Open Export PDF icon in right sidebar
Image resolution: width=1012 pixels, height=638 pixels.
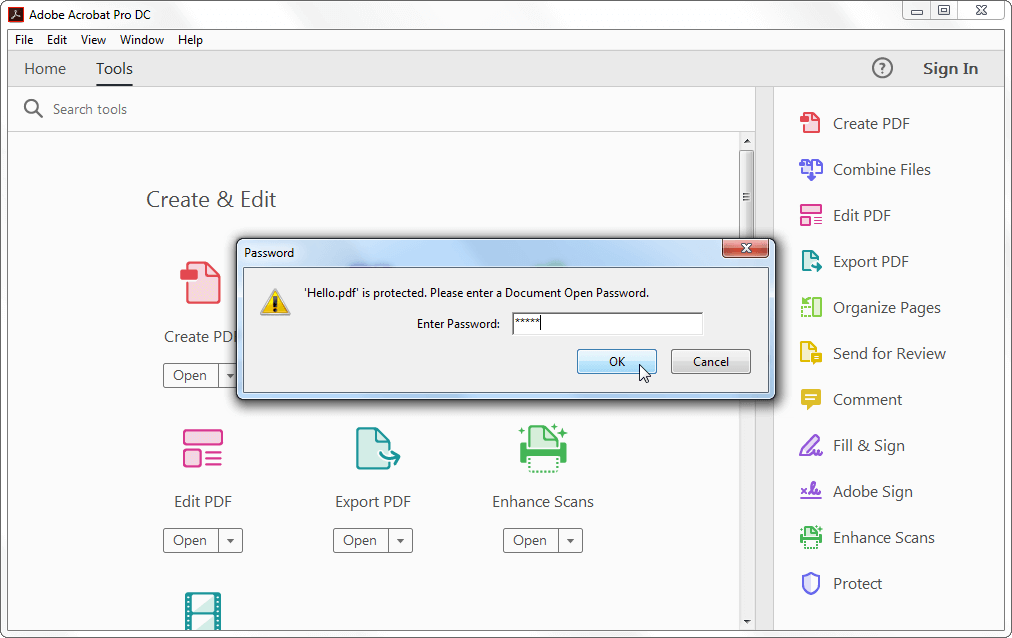[811, 261]
